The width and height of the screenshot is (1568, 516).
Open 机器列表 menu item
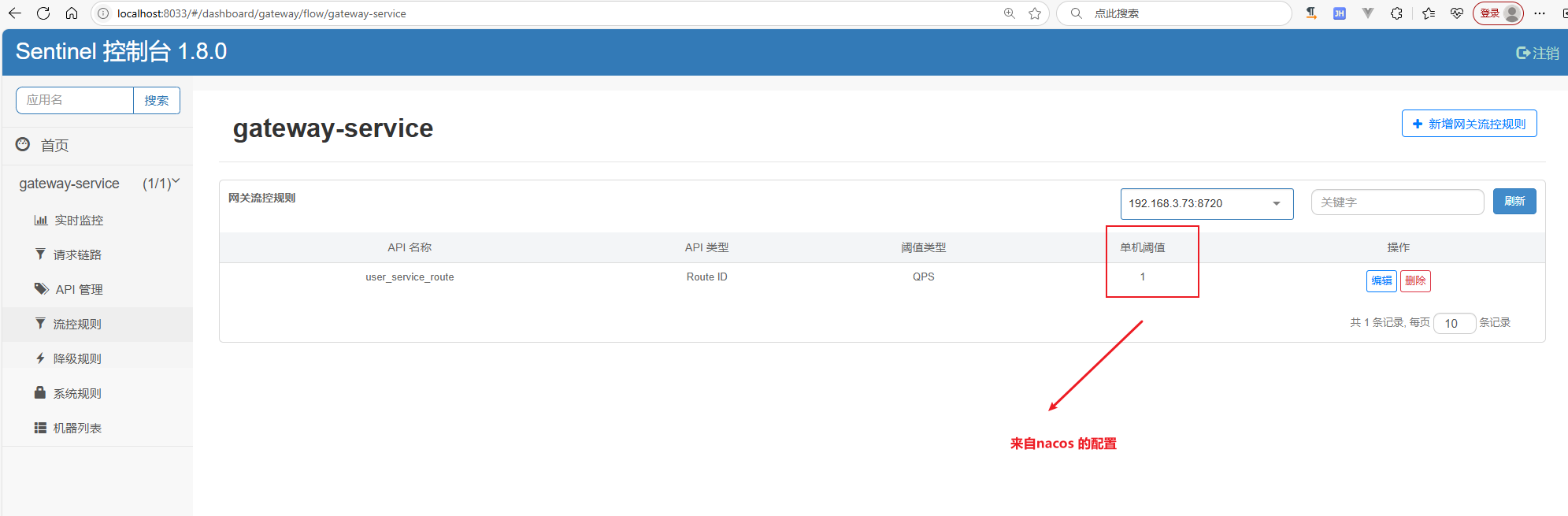click(x=77, y=429)
